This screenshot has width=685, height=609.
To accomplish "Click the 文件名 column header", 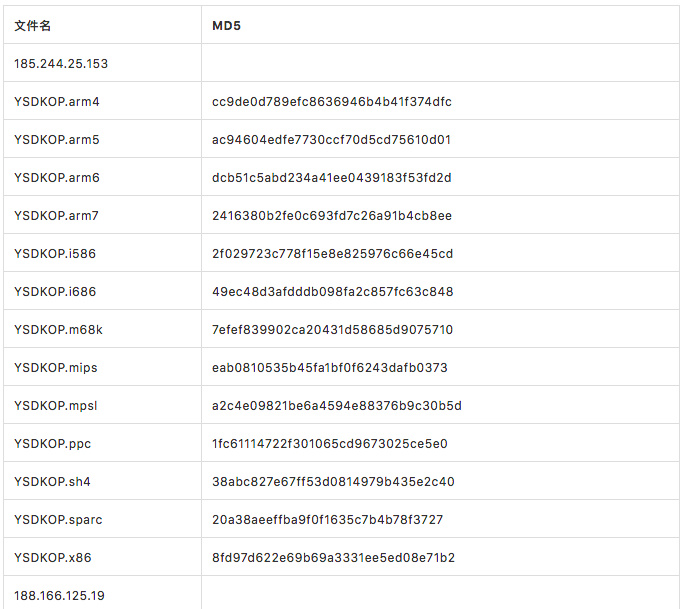I will click(32, 26).
